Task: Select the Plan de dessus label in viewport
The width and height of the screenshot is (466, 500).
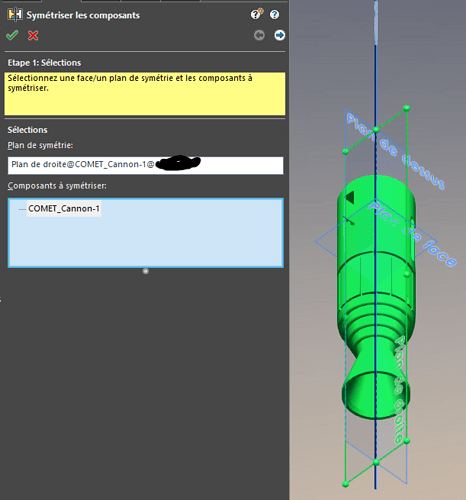Action: click(x=395, y=152)
